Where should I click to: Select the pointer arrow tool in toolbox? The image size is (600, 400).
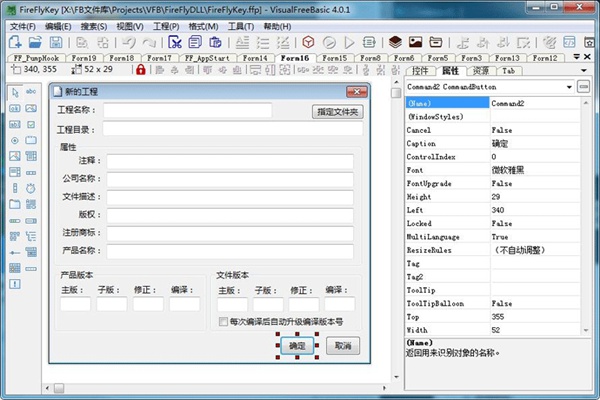[x=15, y=92]
